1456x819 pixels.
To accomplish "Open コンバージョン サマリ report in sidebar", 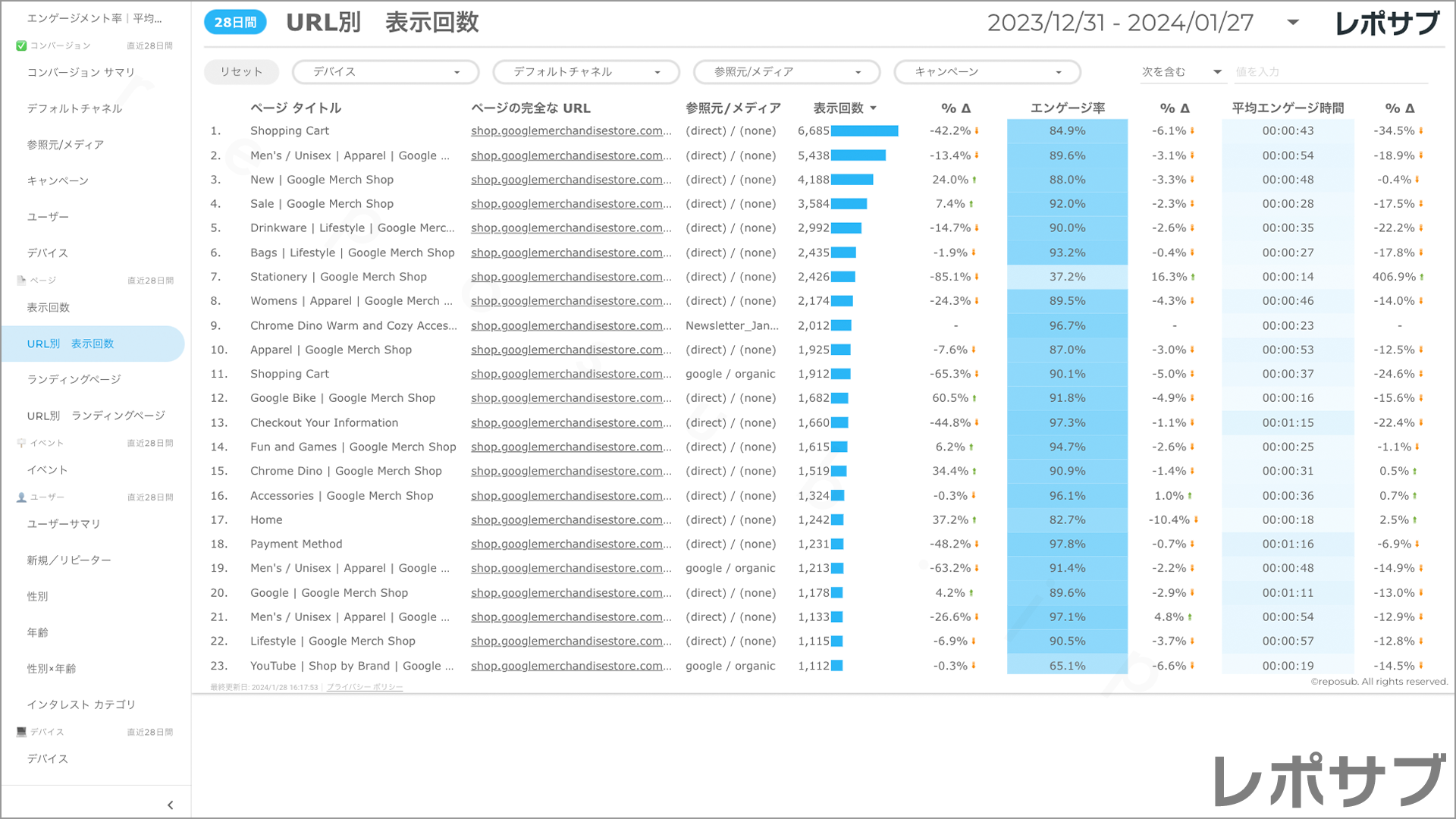I will tap(81, 72).
